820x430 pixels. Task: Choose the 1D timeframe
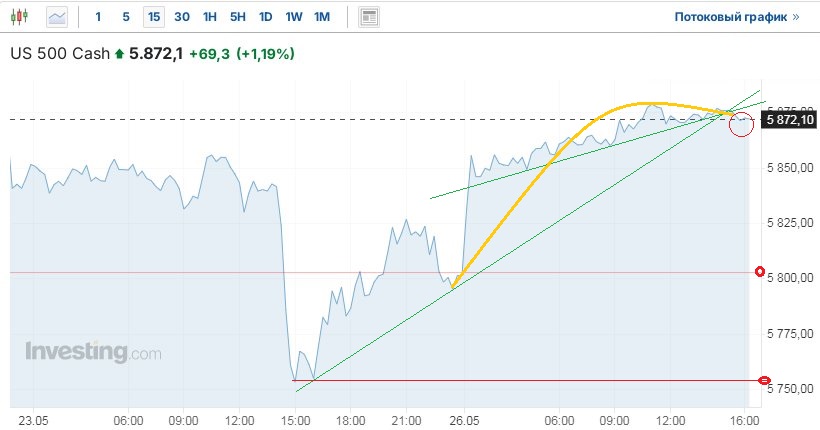coord(265,17)
